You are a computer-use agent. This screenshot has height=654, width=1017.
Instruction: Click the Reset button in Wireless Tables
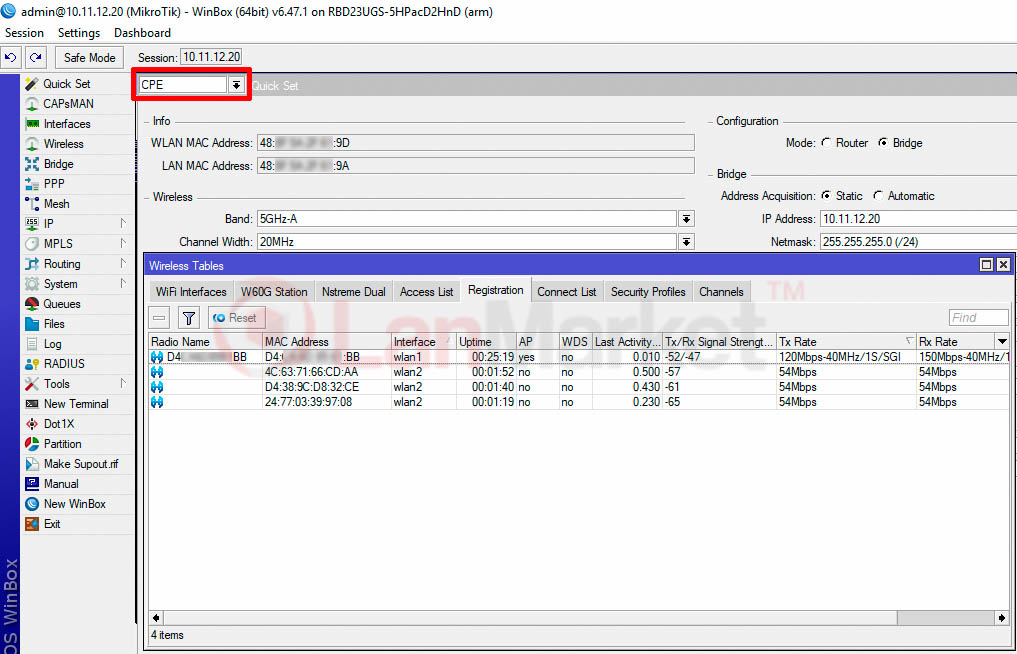[x=236, y=318]
